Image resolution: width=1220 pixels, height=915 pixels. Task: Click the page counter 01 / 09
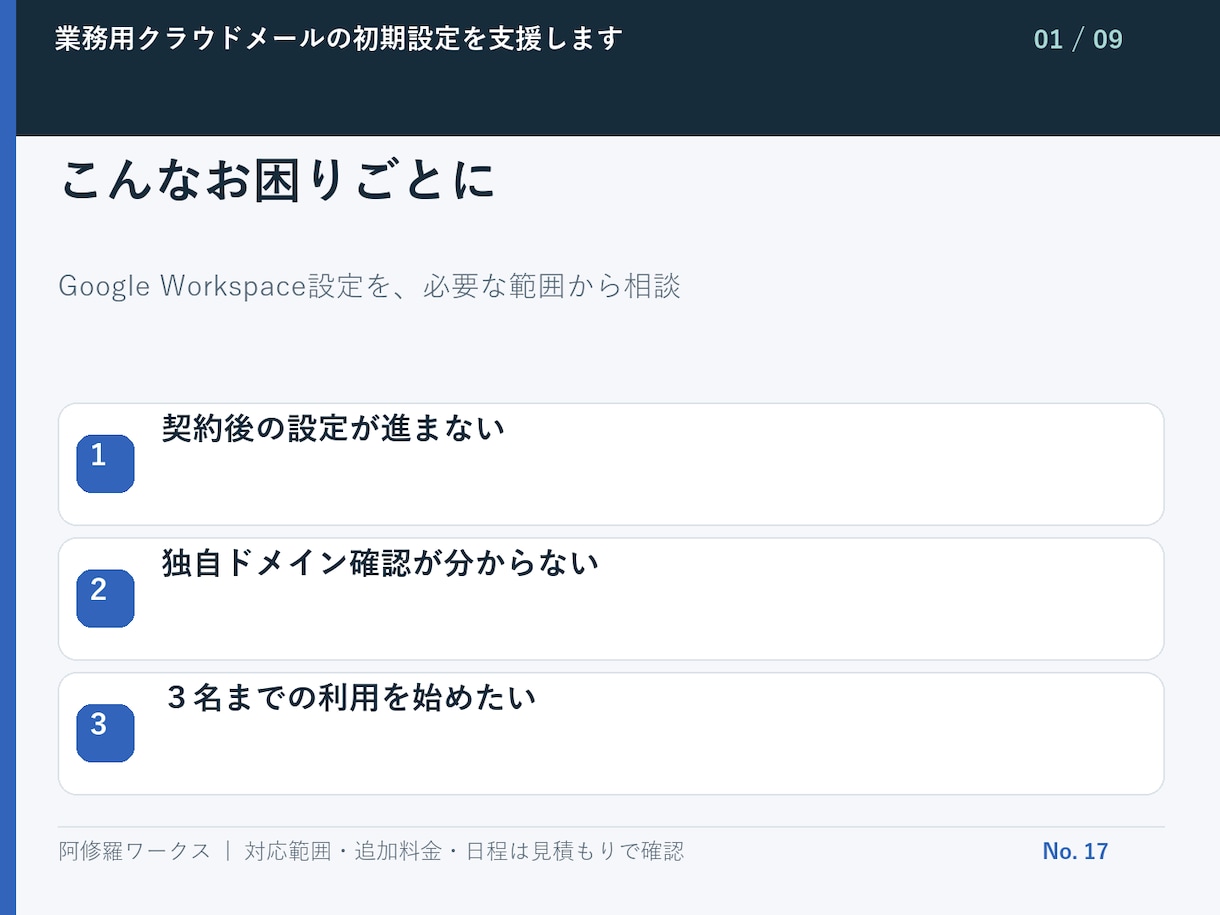tap(1078, 40)
